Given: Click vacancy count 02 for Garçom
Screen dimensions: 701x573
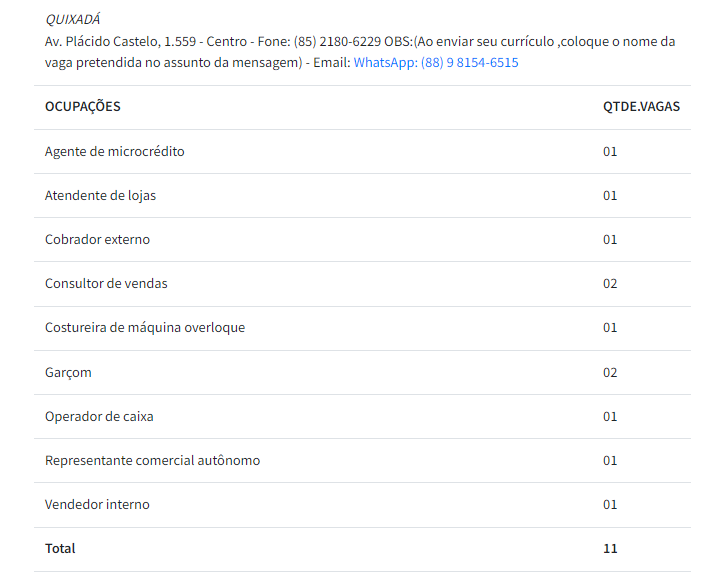Looking at the screenshot, I should click(610, 373).
